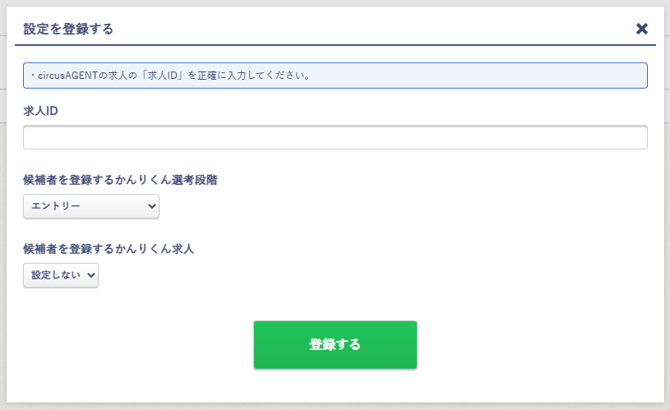Open the エントリー selection stage dropdown
This screenshot has height=410, width=670.
tap(91, 206)
